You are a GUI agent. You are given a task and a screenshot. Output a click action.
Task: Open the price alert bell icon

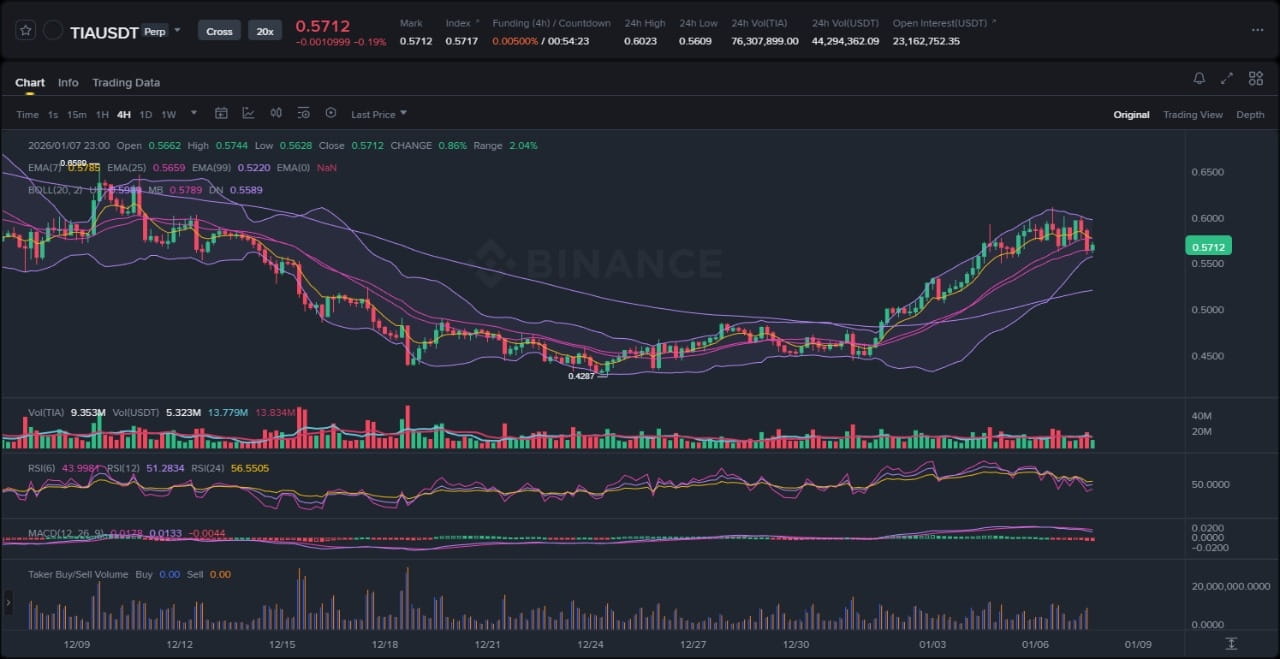(x=1199, y=79)
